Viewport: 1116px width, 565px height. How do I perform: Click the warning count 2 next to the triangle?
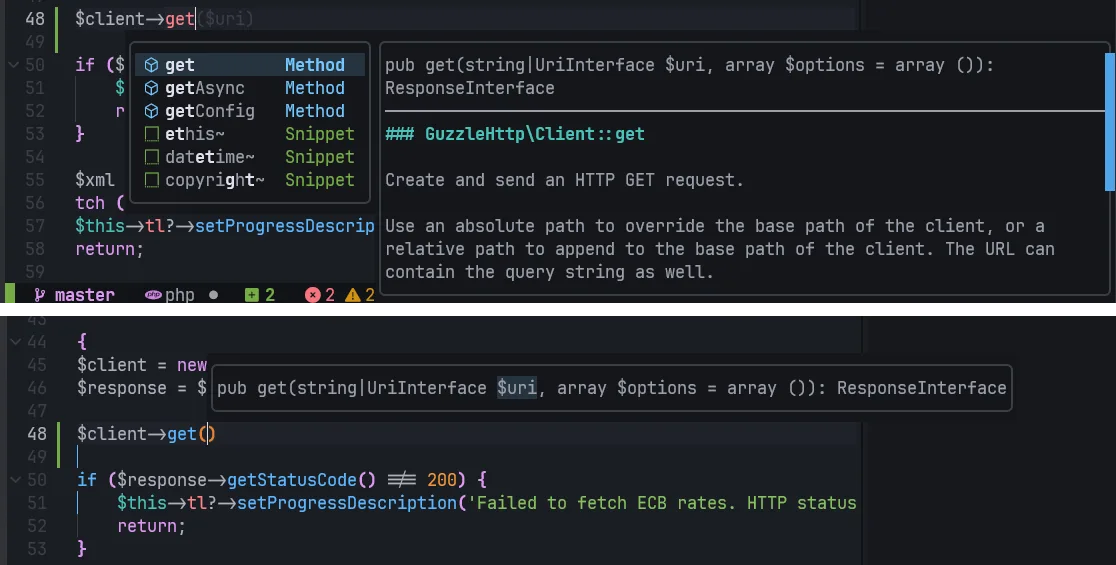pyautogui.click(x=369, y=295)
